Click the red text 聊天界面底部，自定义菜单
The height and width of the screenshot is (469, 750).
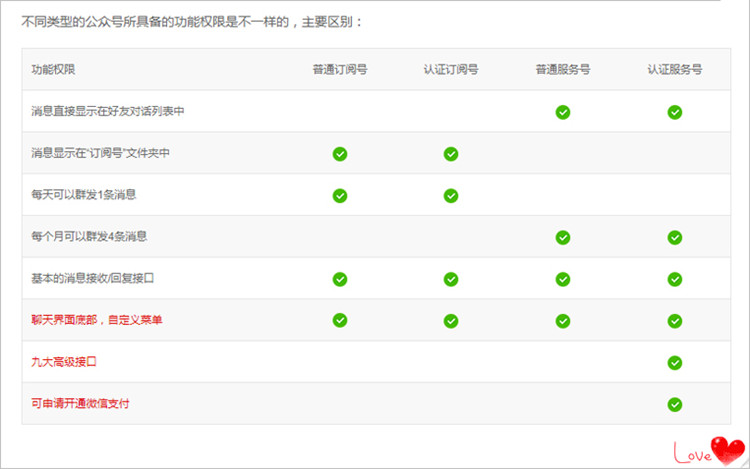point(97,319)
